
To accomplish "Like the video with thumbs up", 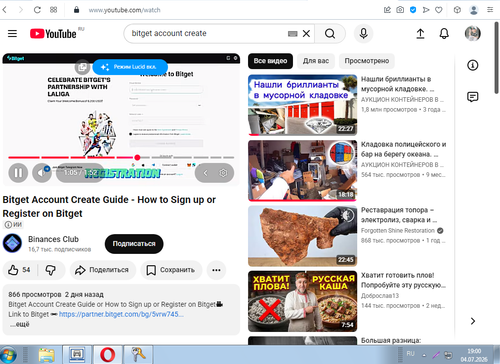I will tap(19, 270).
